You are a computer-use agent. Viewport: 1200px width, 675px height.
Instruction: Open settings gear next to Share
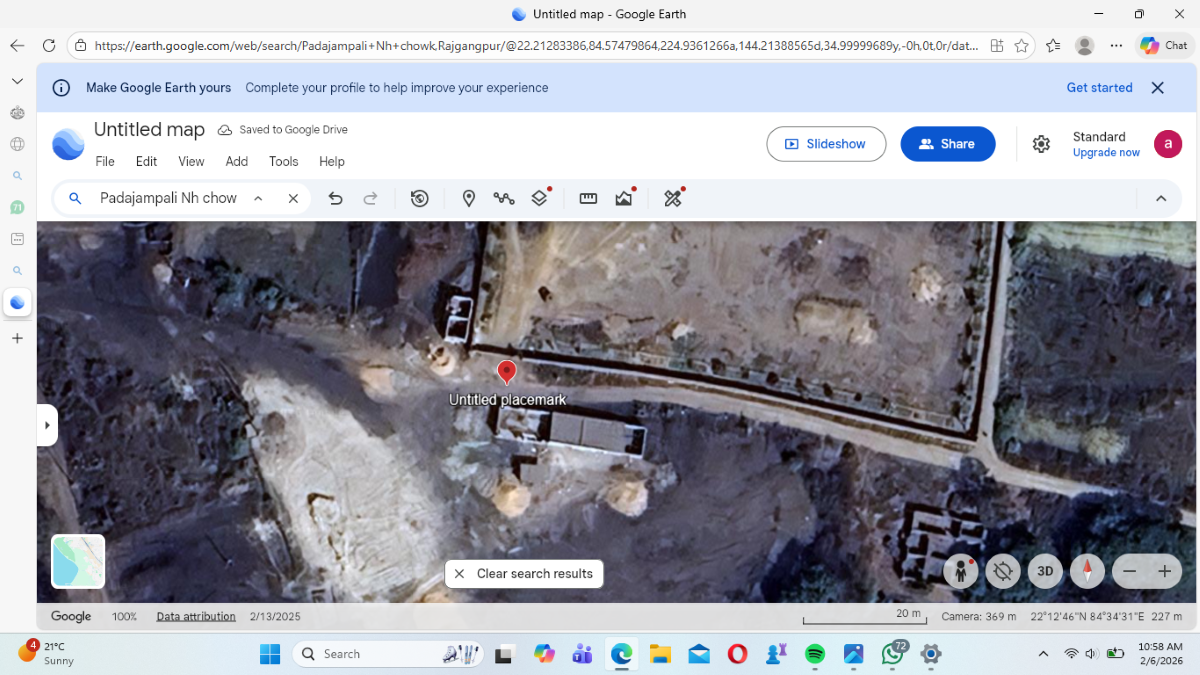tap(1041, 144)
